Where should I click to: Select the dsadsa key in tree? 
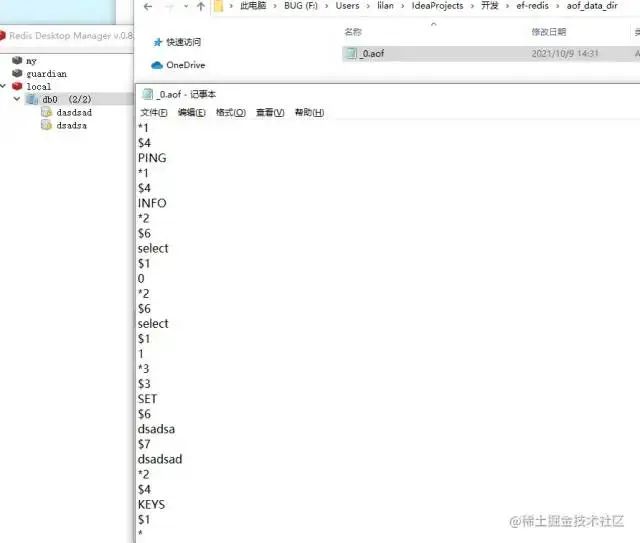tap(71, 125)
